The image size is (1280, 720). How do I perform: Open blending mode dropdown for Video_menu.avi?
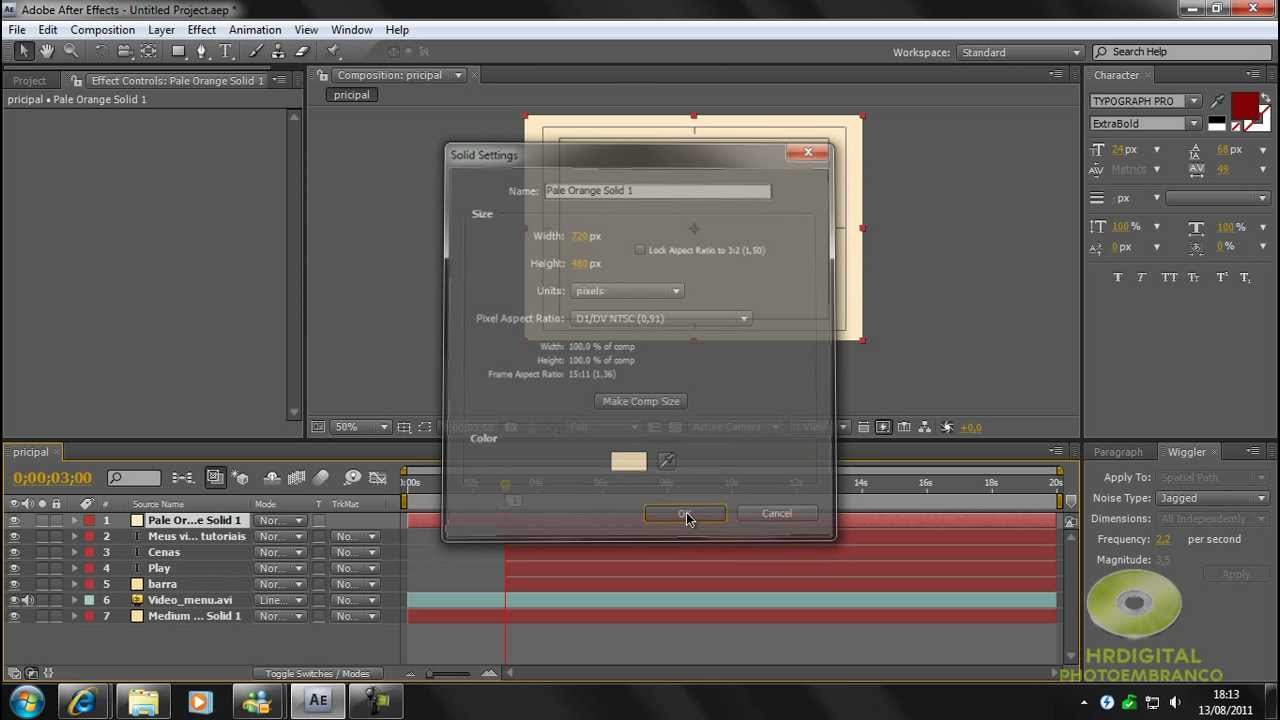[x=281, y=600]
